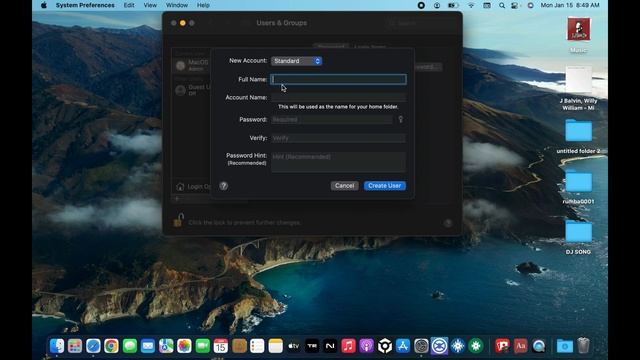Click the help question mark in dialog
Viewport: 640px width, 360px height.
(x=224, y=186)
